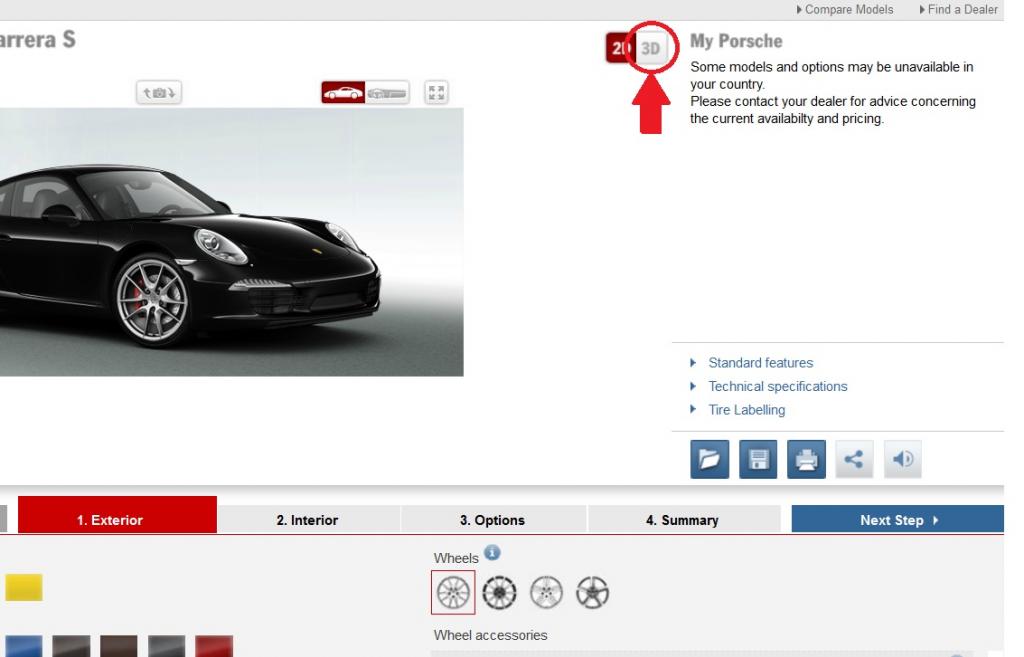
Task: Select the exterior car view toggle
Action: coord(344,92)
